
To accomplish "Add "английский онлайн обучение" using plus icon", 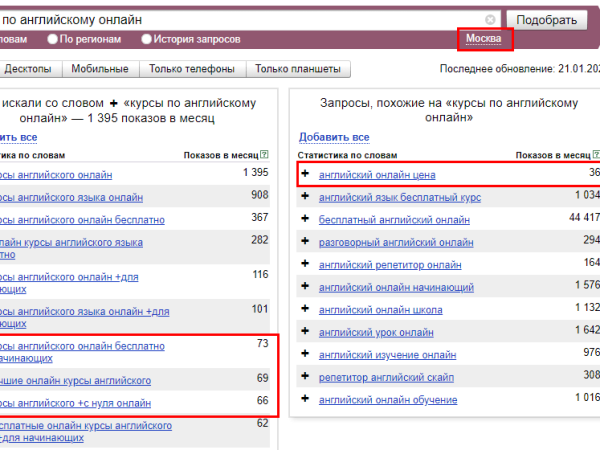I will [x=305, y=400].
